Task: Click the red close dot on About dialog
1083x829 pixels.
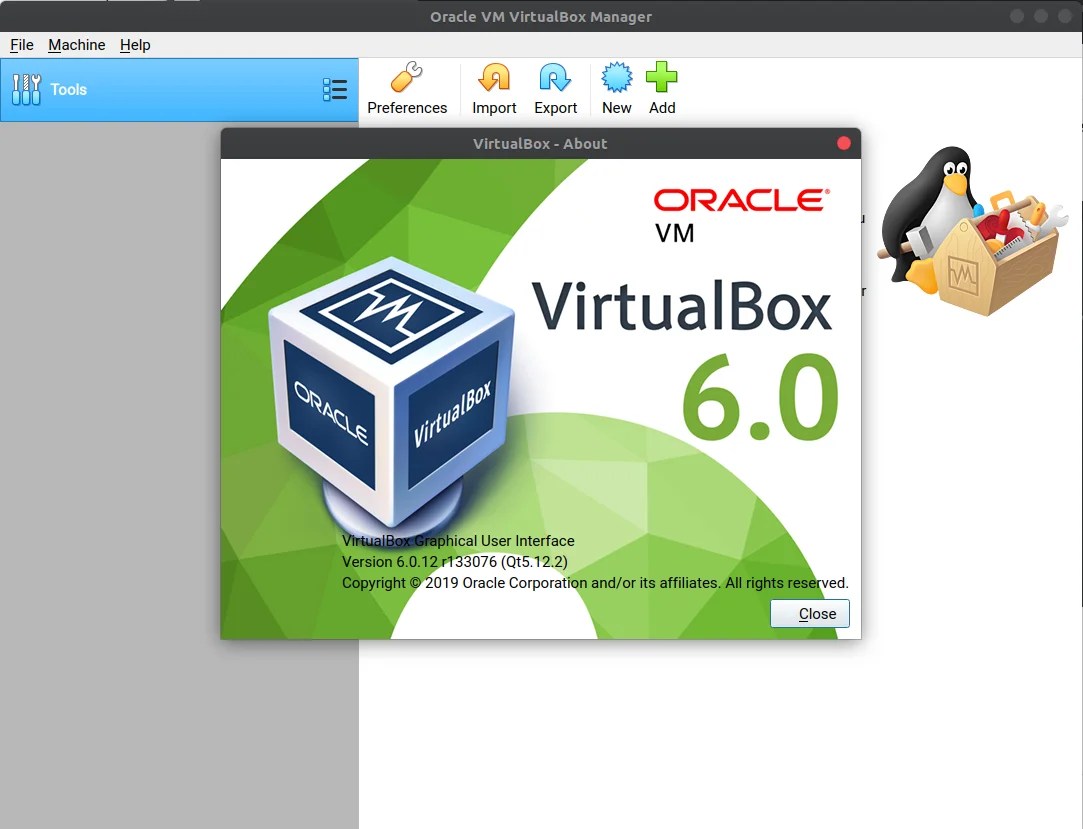Action: [x=843, y=143]
